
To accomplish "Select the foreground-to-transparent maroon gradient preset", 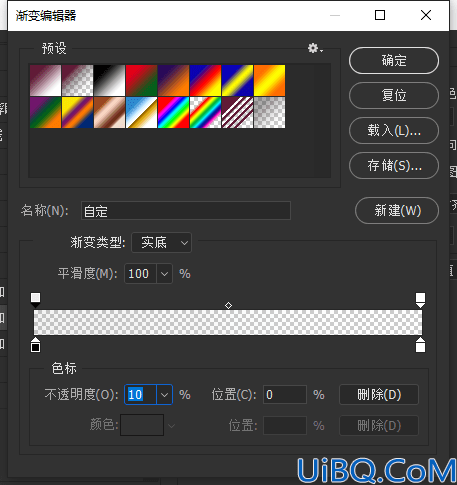I will tap(77, 80).
